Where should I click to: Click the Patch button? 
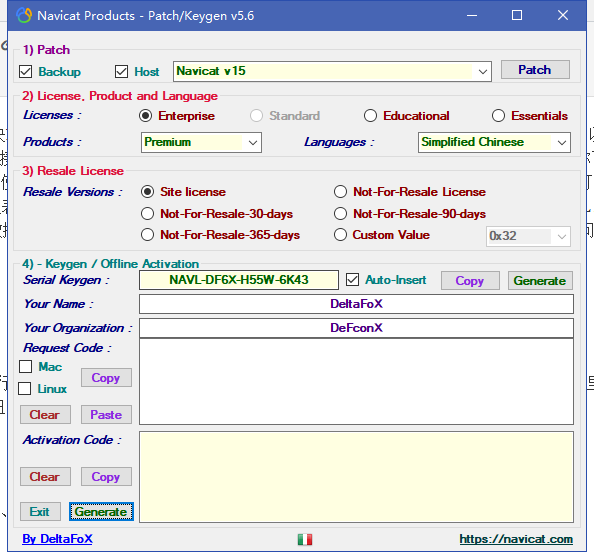535,70
